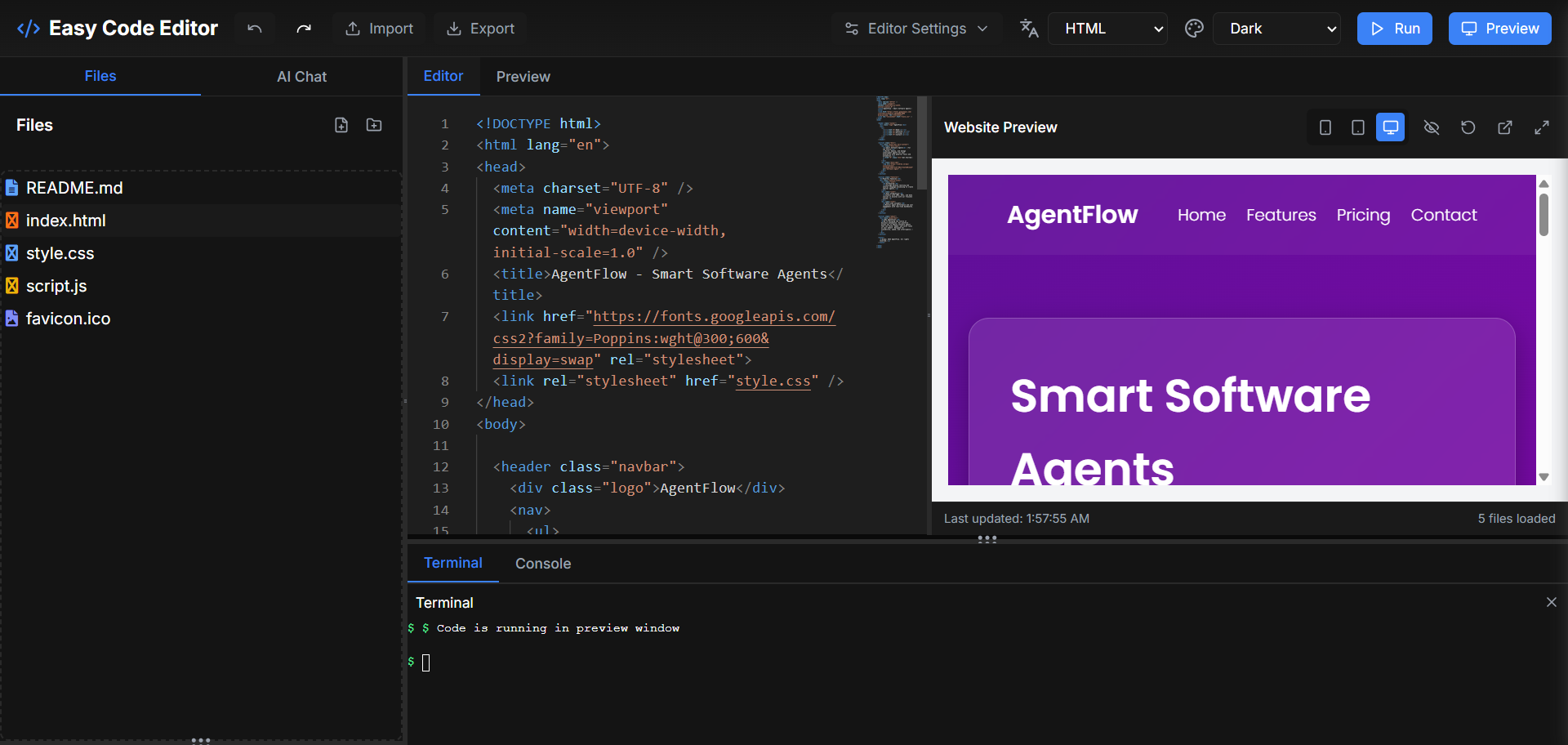Click the theme palette icon
The height and width of the screenshot is (745, 1568).
(1194, 29)
